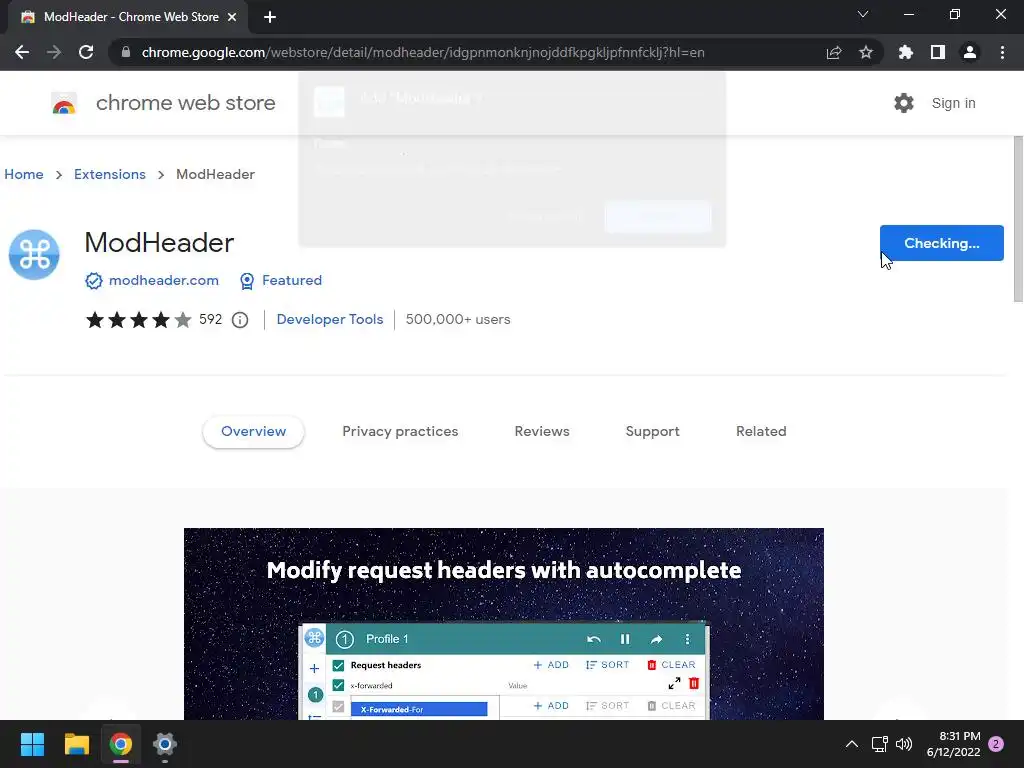Viewport: 1024px width, 768px height.
Task: Click the Featured label
Action: (292, 280)
